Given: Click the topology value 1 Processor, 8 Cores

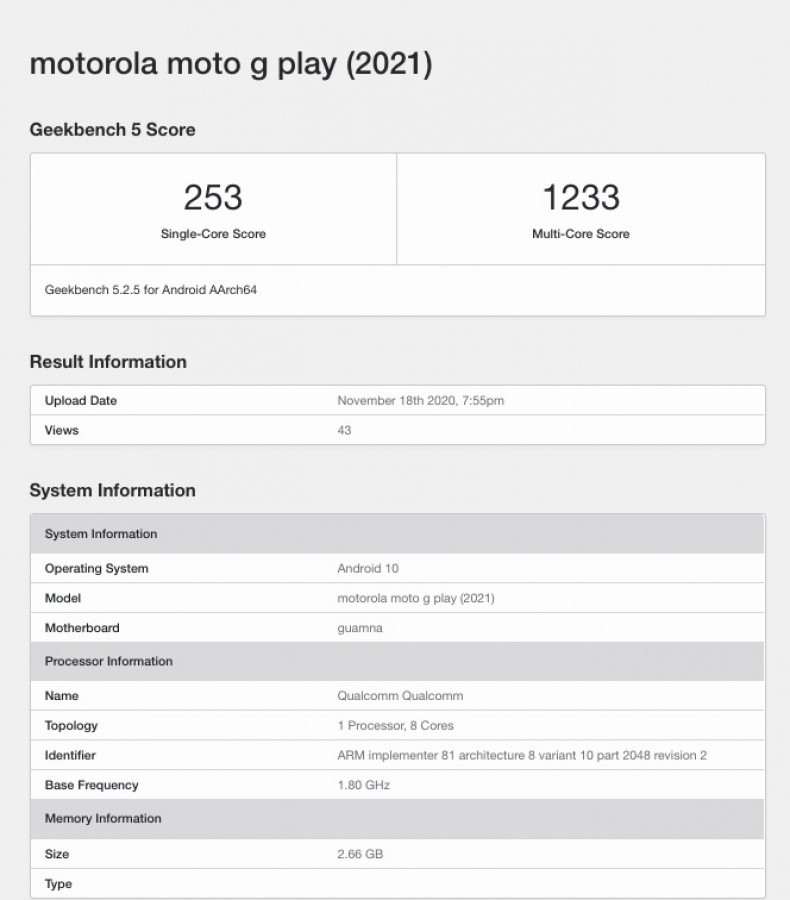Looking at the screenshot, I should point(395,725).
